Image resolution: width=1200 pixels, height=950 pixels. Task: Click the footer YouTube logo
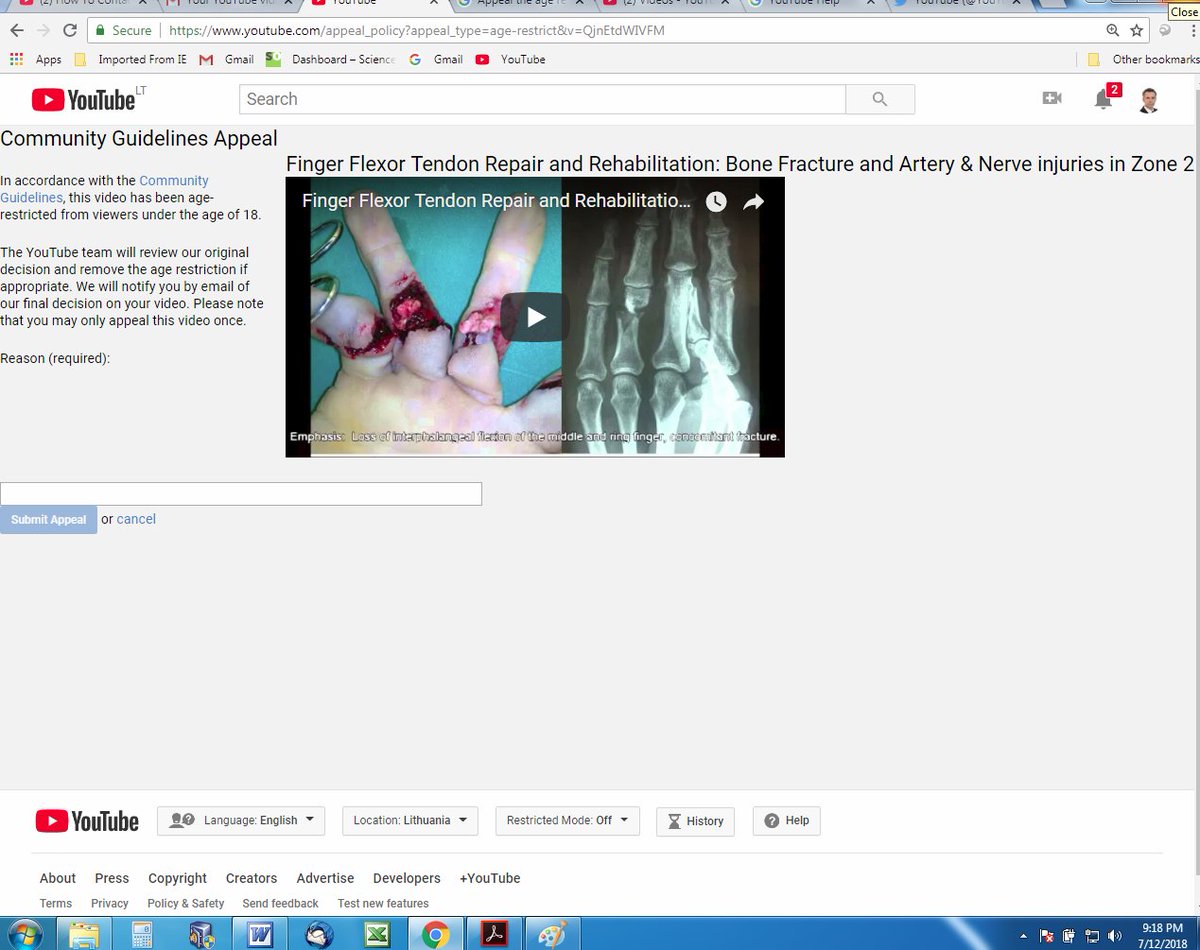(87, 821)
